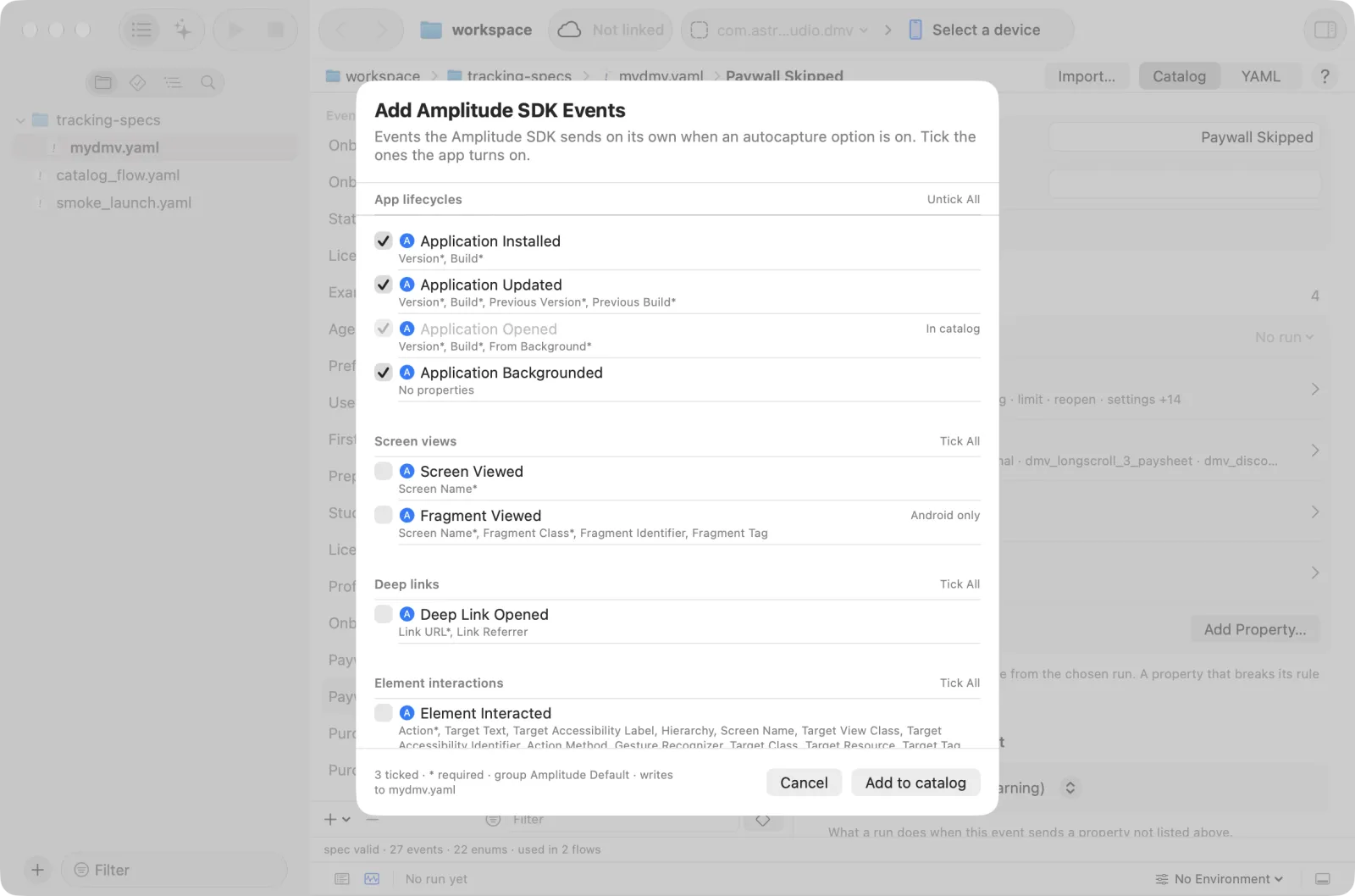Switch to the Catalog tab
1355x896 pixels.
coord(1179,76)
